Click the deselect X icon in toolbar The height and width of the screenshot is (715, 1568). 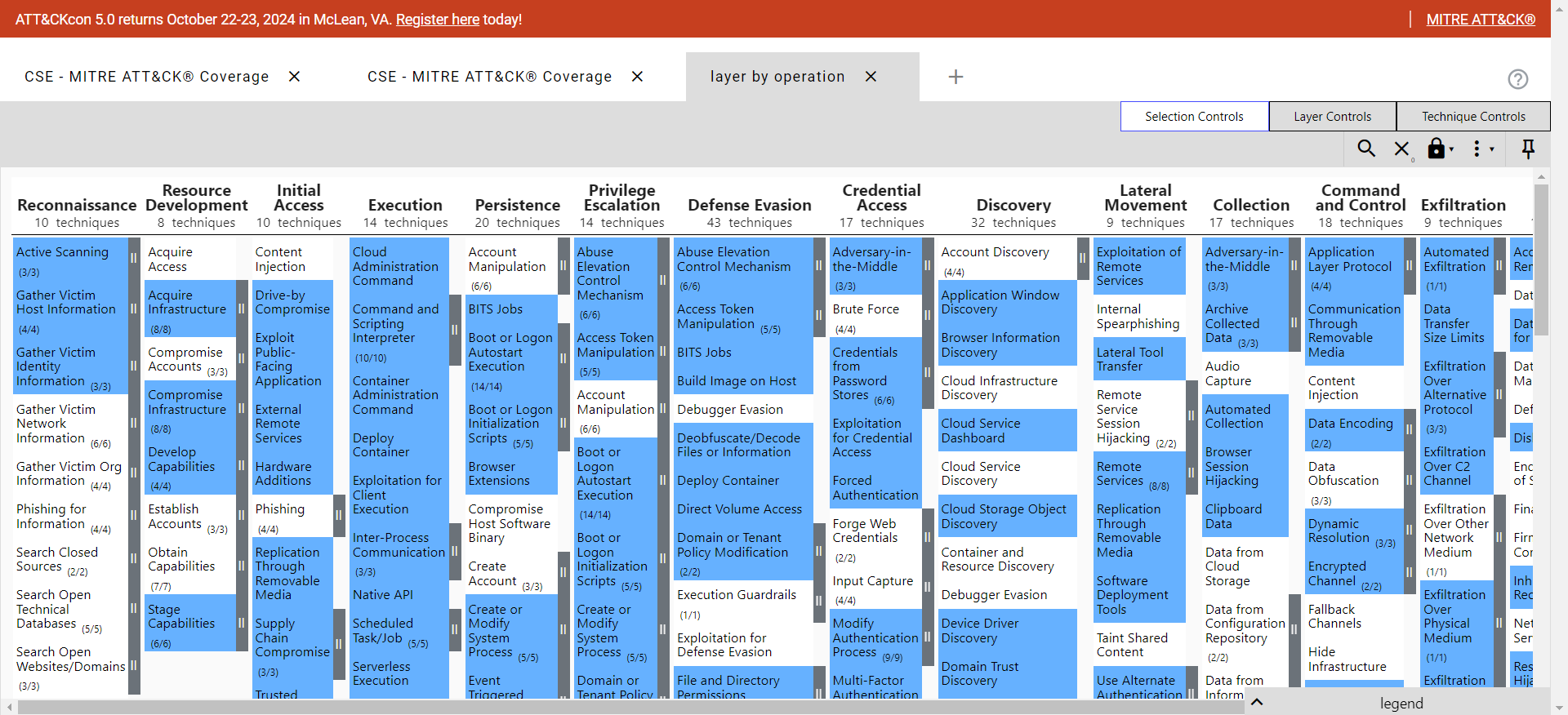click(1401, 149)
